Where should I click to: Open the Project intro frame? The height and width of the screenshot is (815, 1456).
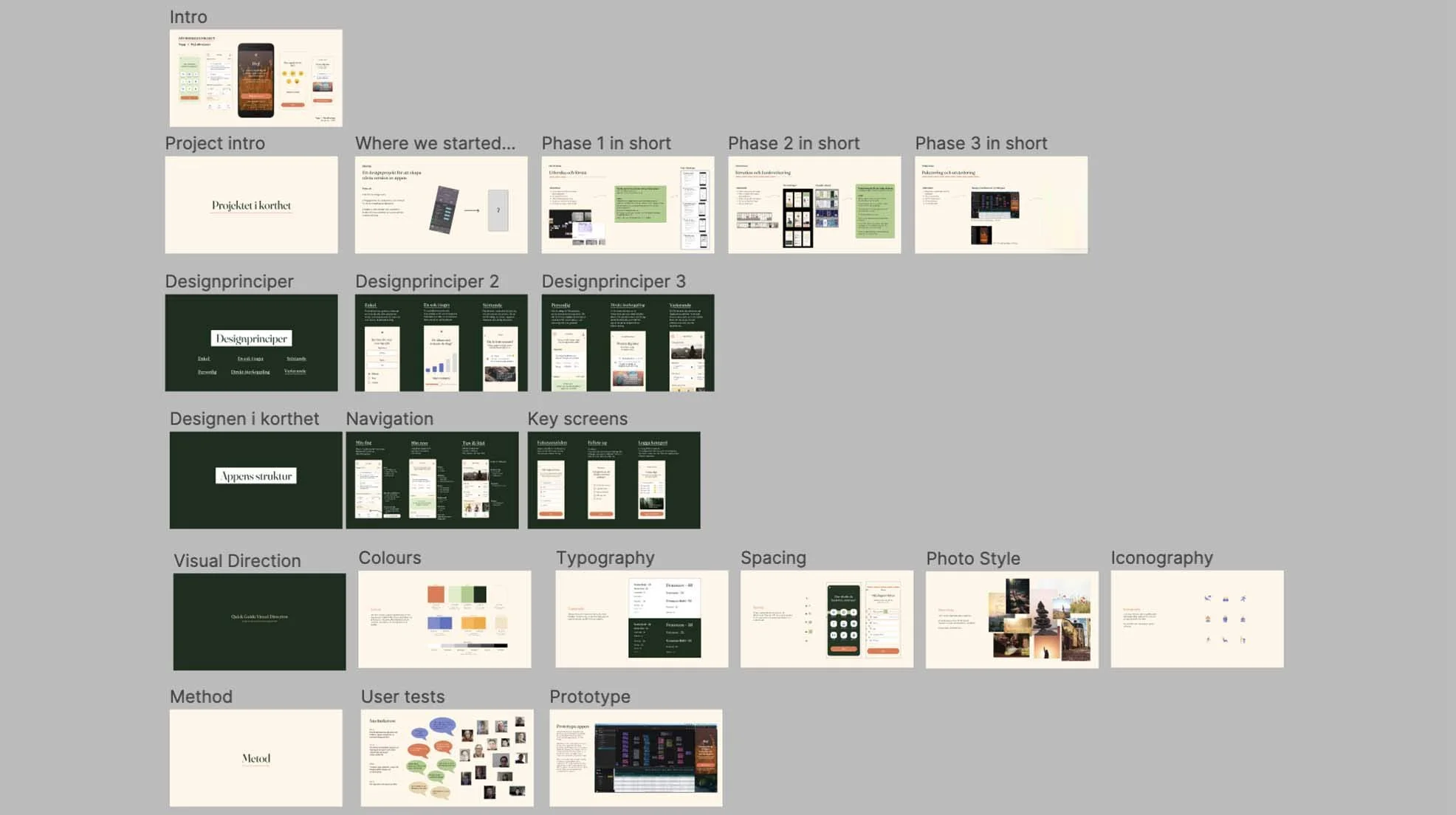pyautogui.click(x=251, y=204)
